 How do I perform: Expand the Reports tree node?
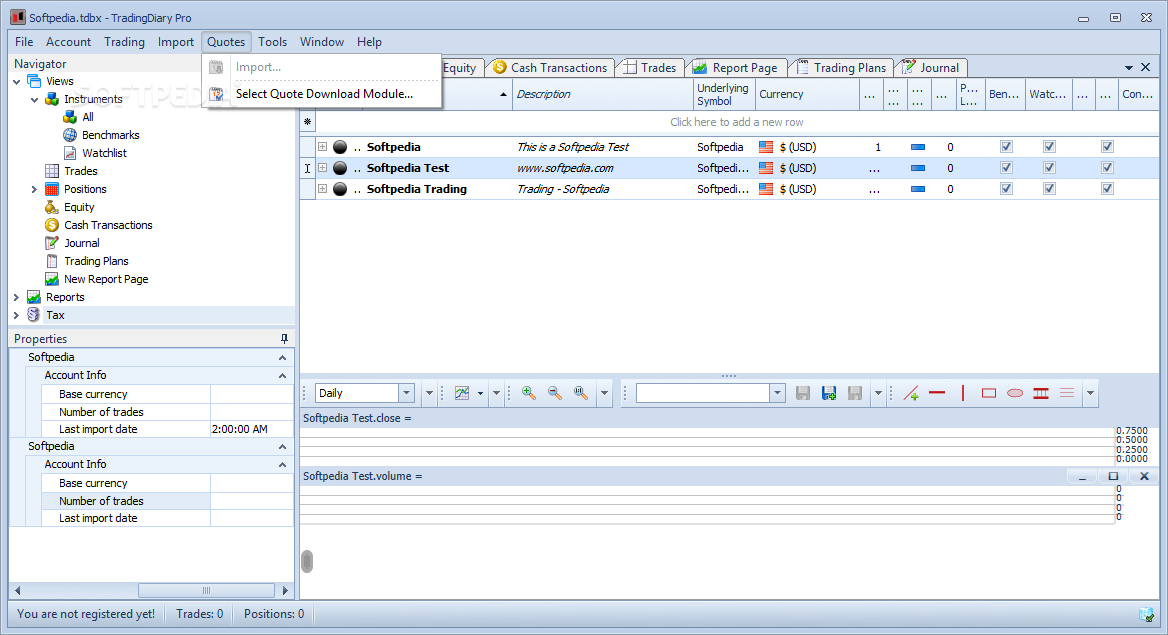click(16, 297)
